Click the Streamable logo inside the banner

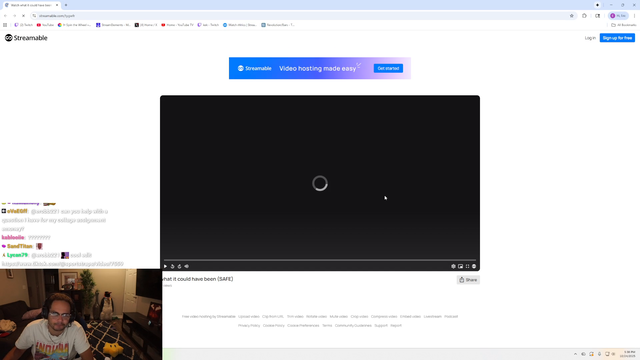pyautogui.click(x=255, y=68)
